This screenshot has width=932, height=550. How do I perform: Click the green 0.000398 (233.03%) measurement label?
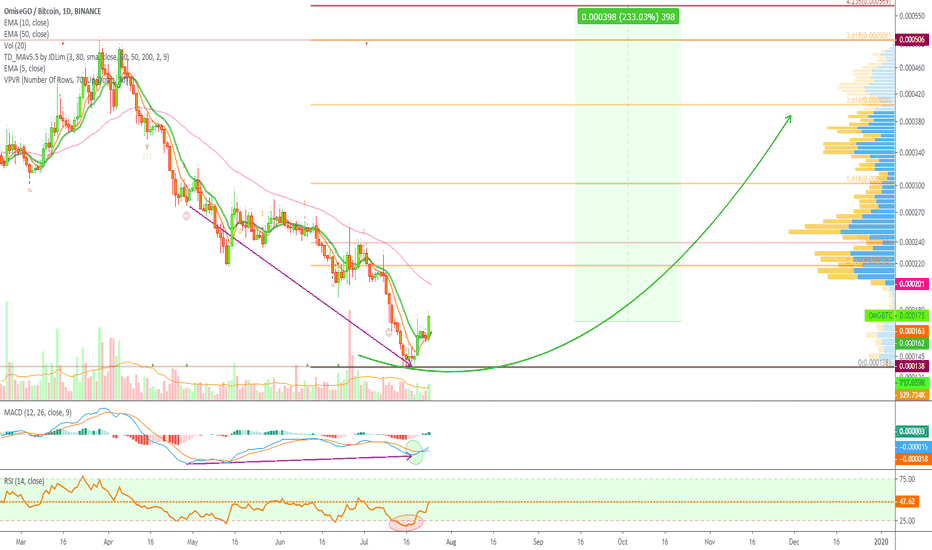(x=628, y=17)
